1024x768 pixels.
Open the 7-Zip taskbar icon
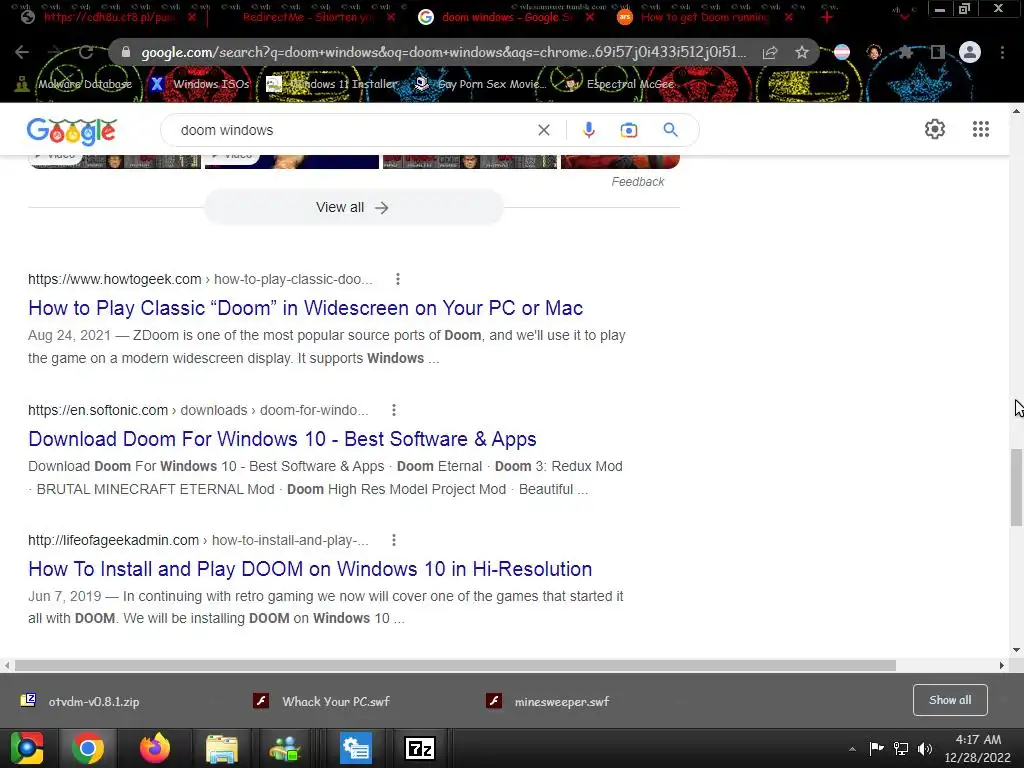coord(420,748)
